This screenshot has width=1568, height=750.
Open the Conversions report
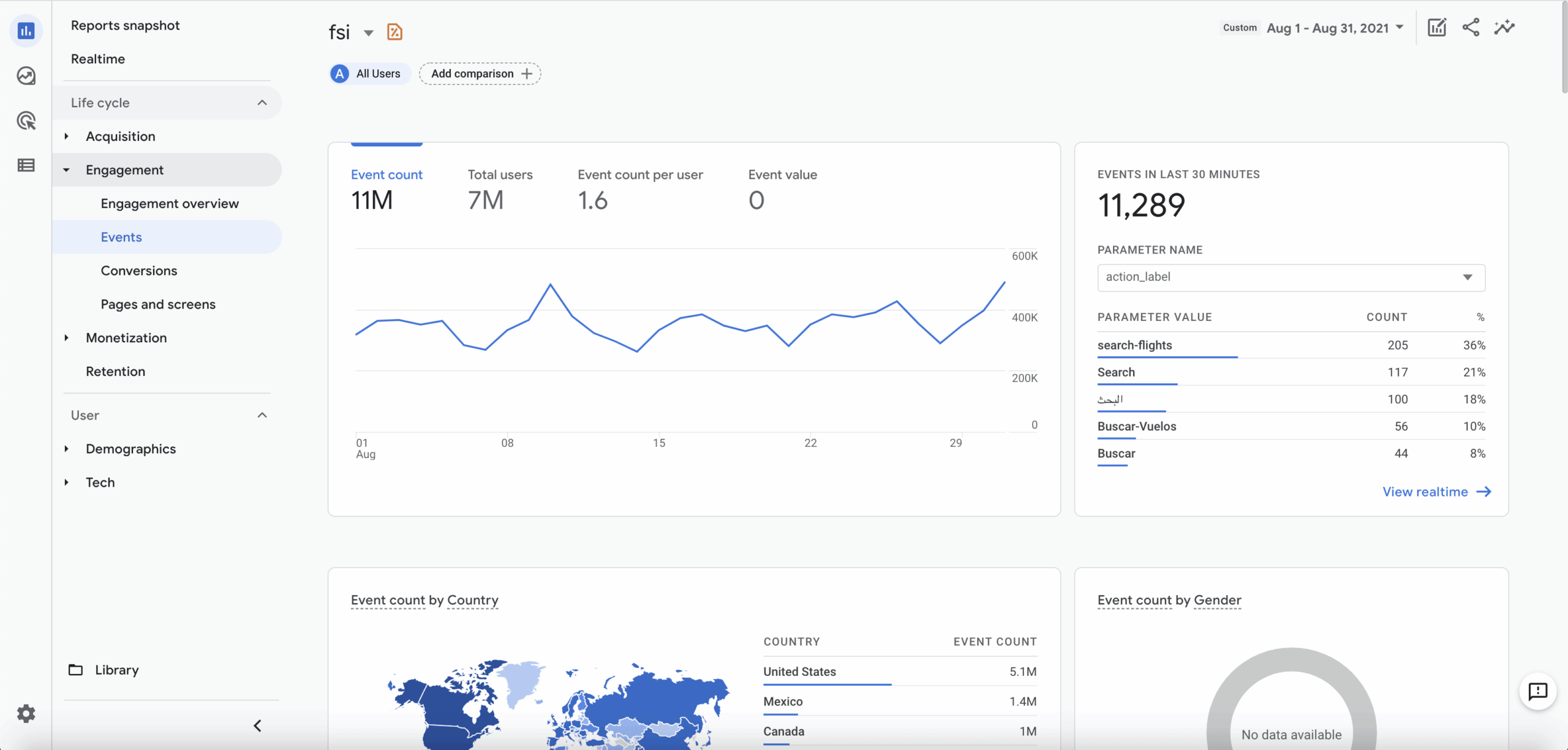click(139, 271)
